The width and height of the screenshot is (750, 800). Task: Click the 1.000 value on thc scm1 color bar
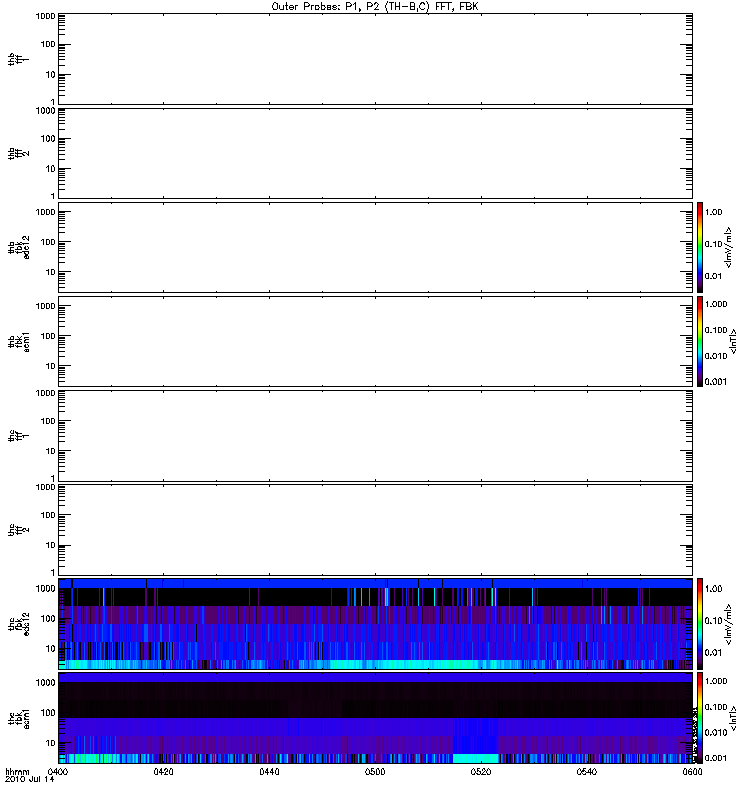(716, 681)
